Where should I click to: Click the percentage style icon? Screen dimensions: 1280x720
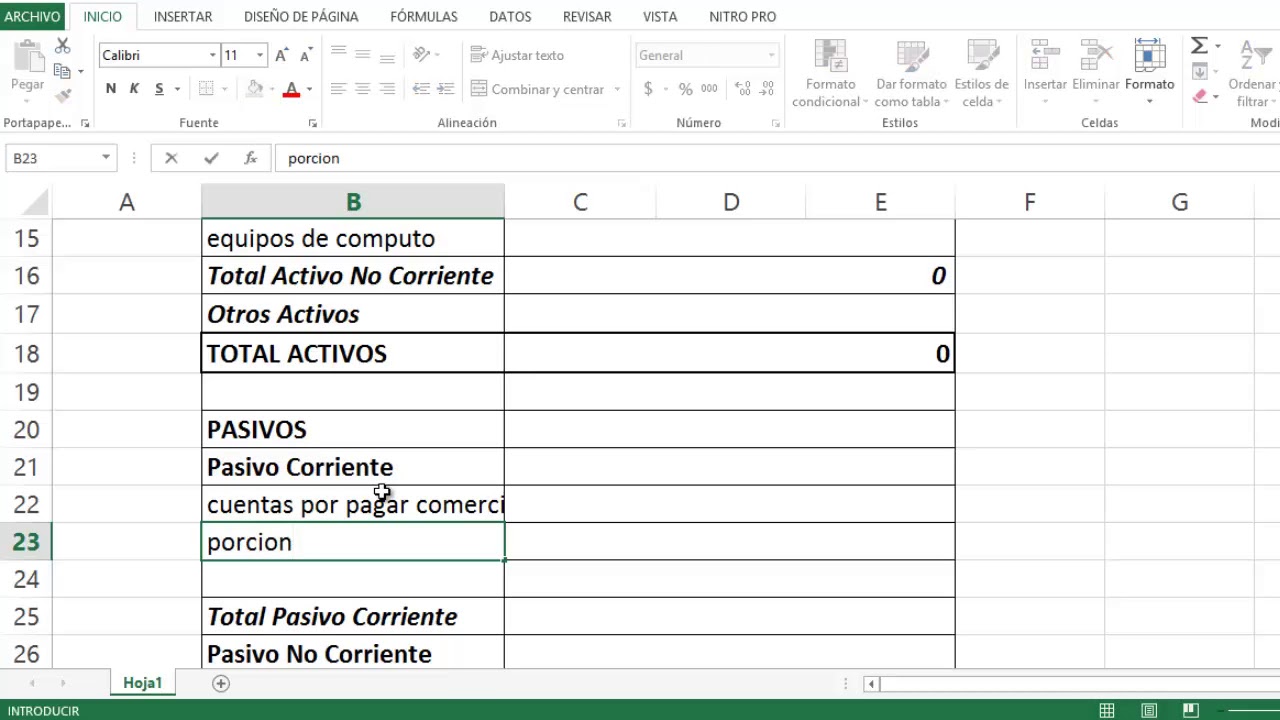[x=685, y=88]
